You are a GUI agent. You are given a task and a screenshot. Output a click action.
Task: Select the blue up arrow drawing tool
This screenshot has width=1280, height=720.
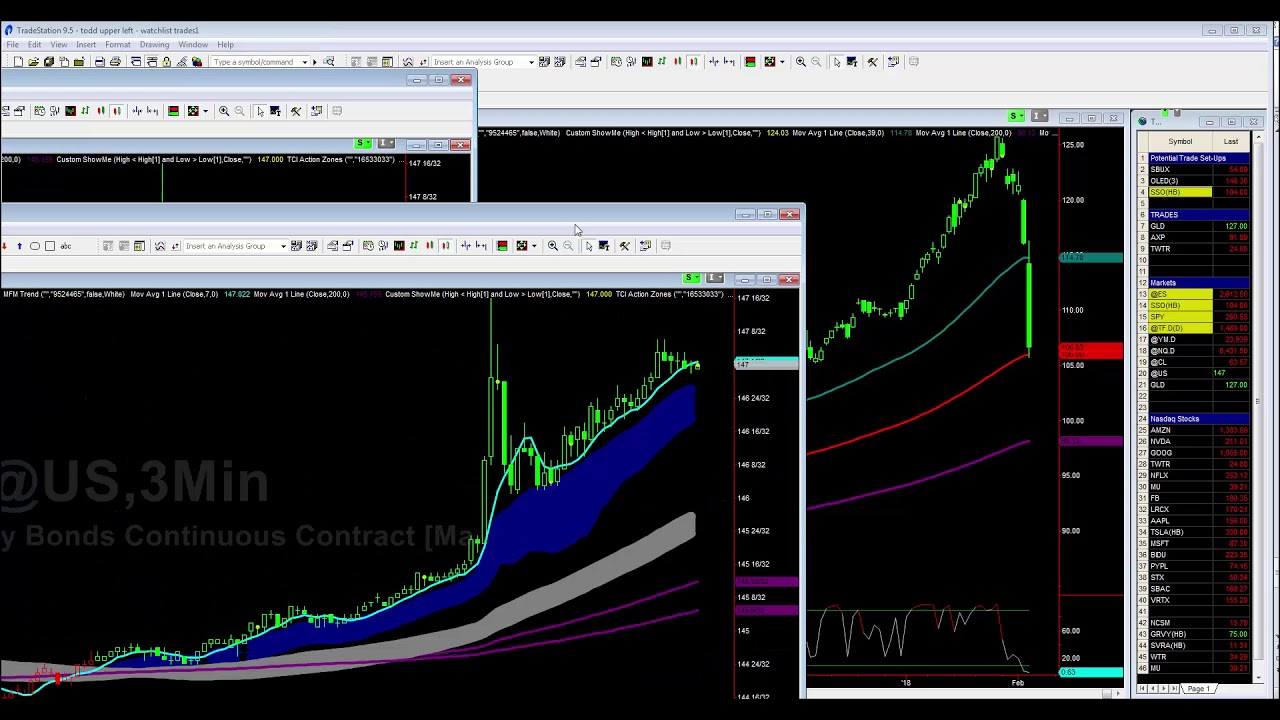19,245
